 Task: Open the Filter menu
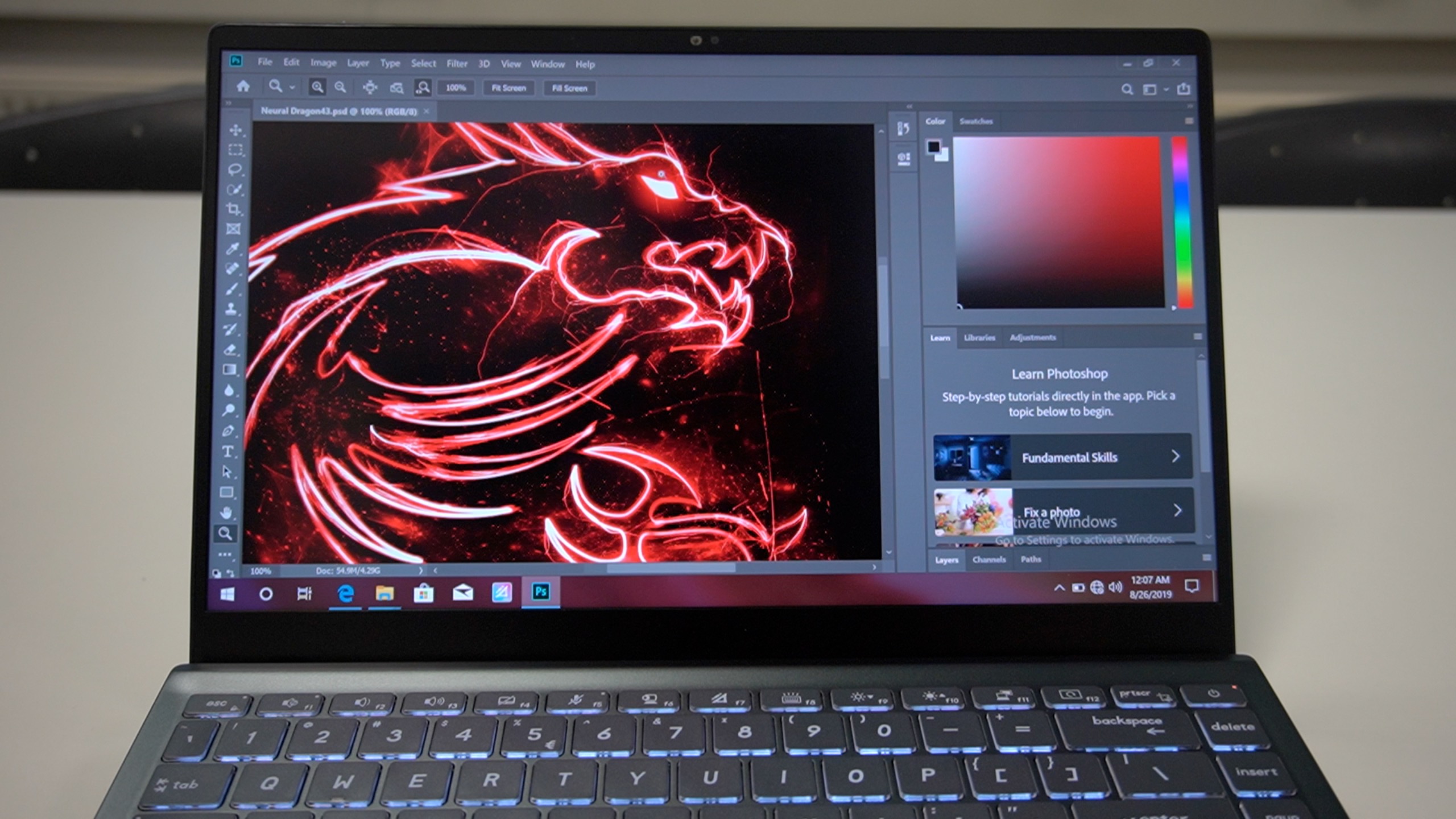pos(457,64)
